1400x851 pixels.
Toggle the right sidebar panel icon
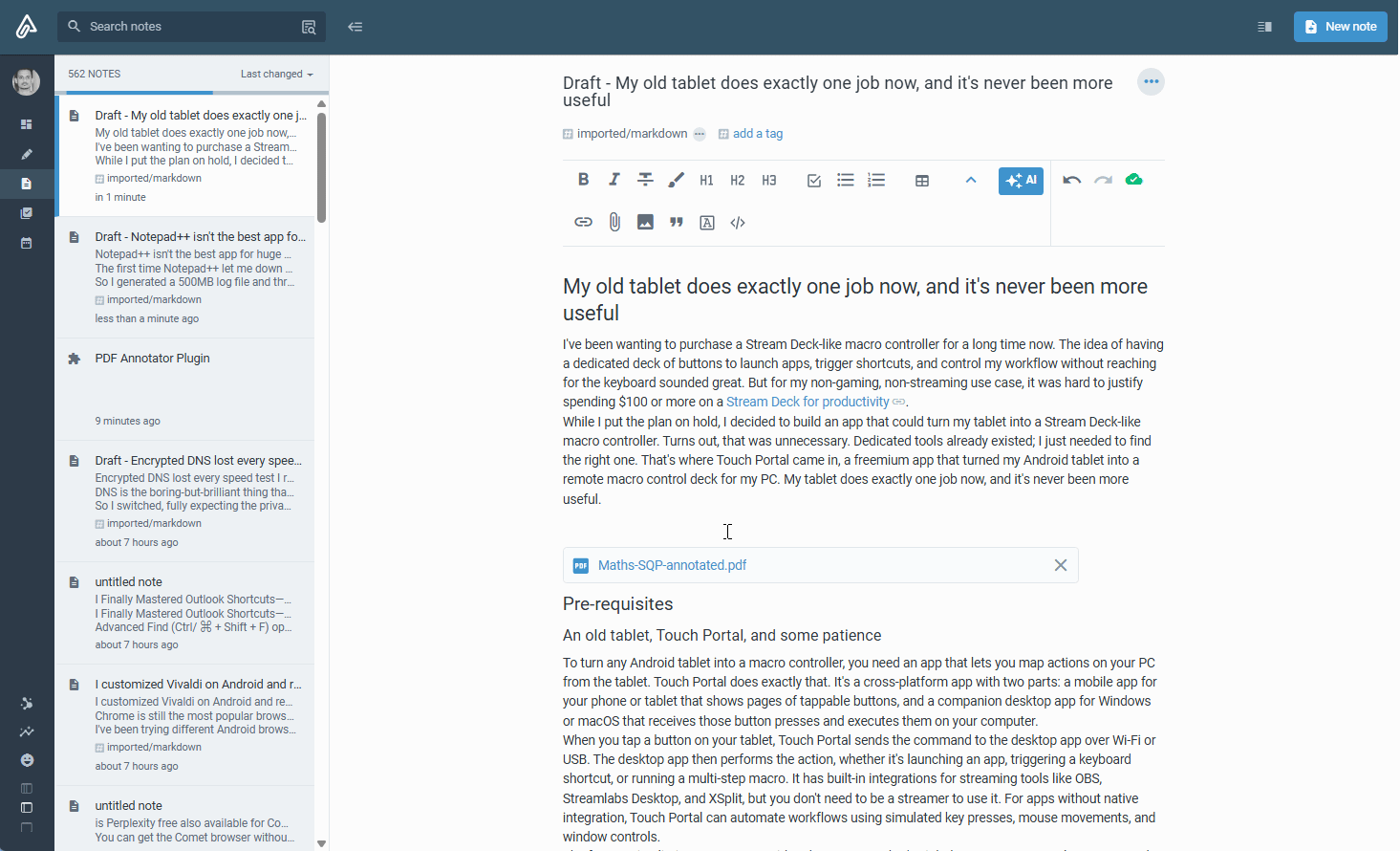tap(1264, 27)
